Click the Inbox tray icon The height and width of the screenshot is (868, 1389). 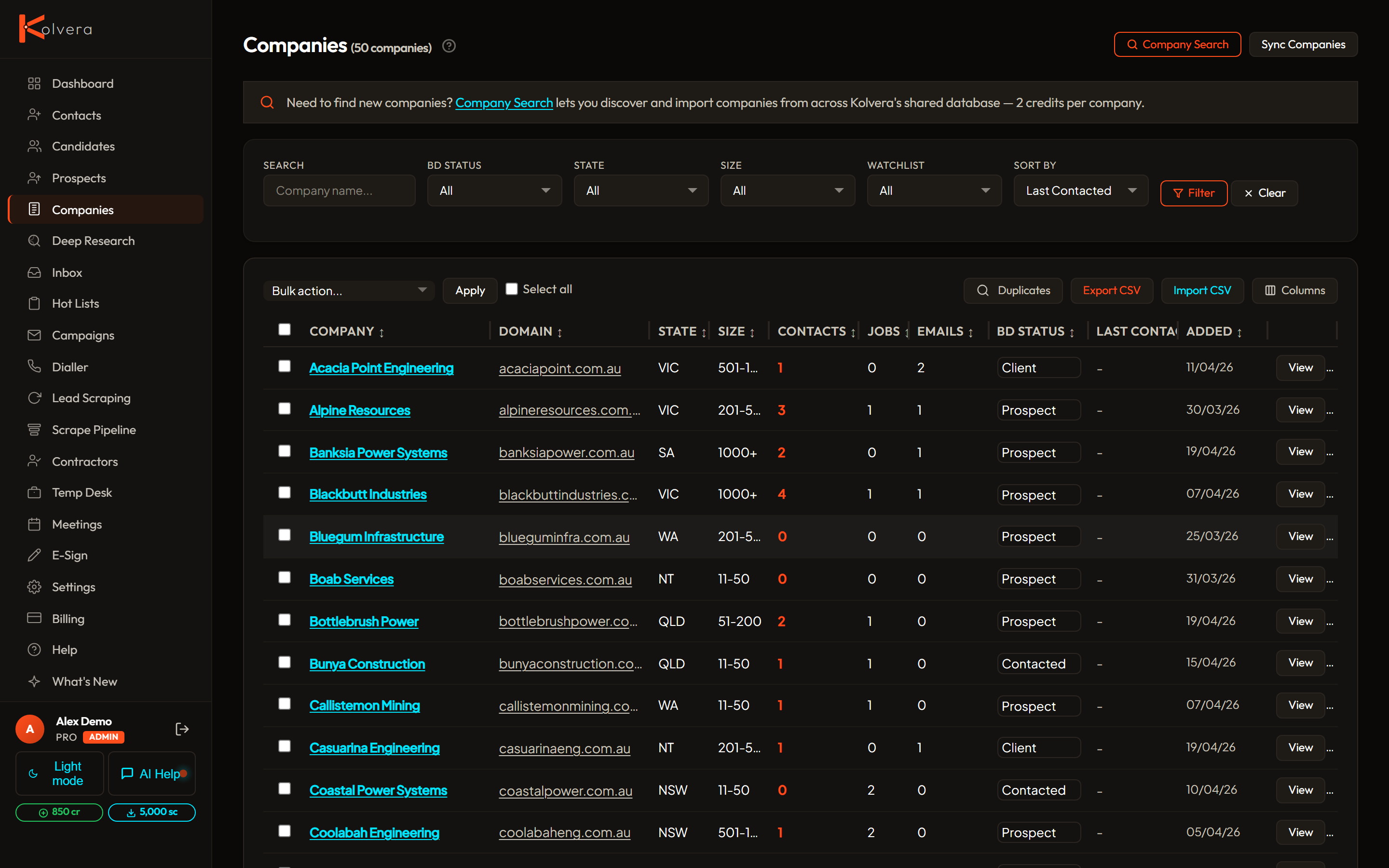[34, 272]
